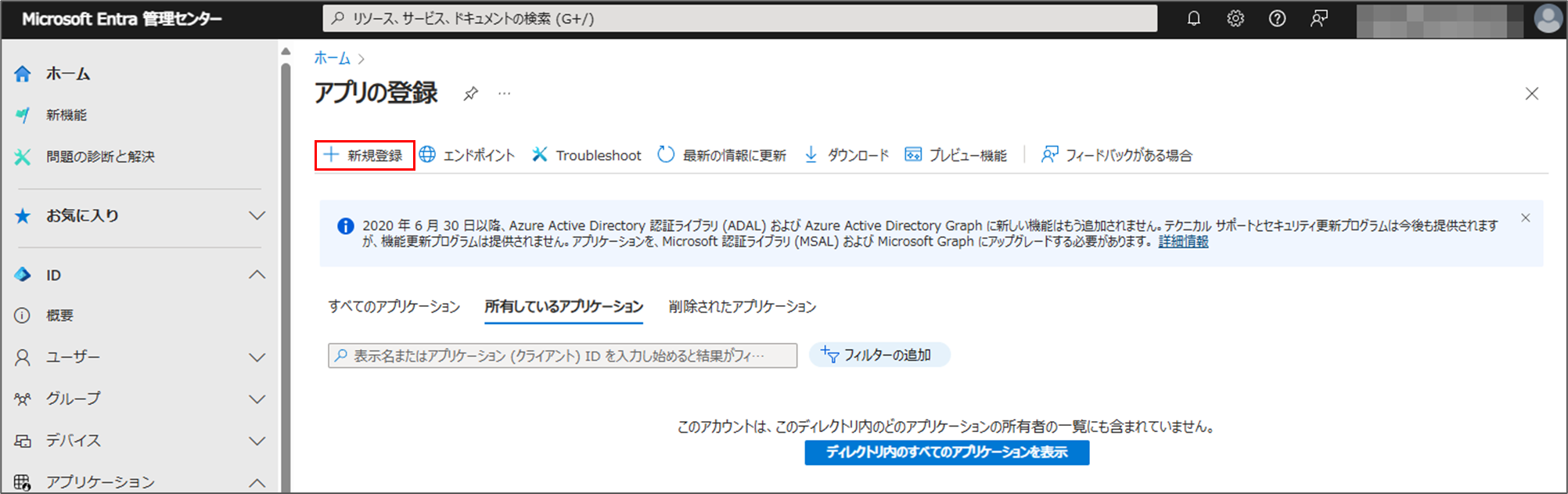The width and height of the screenshot is (1568, 494).
Task: Collapse the アプリケーション menu chevron
Action: point(257,482)
